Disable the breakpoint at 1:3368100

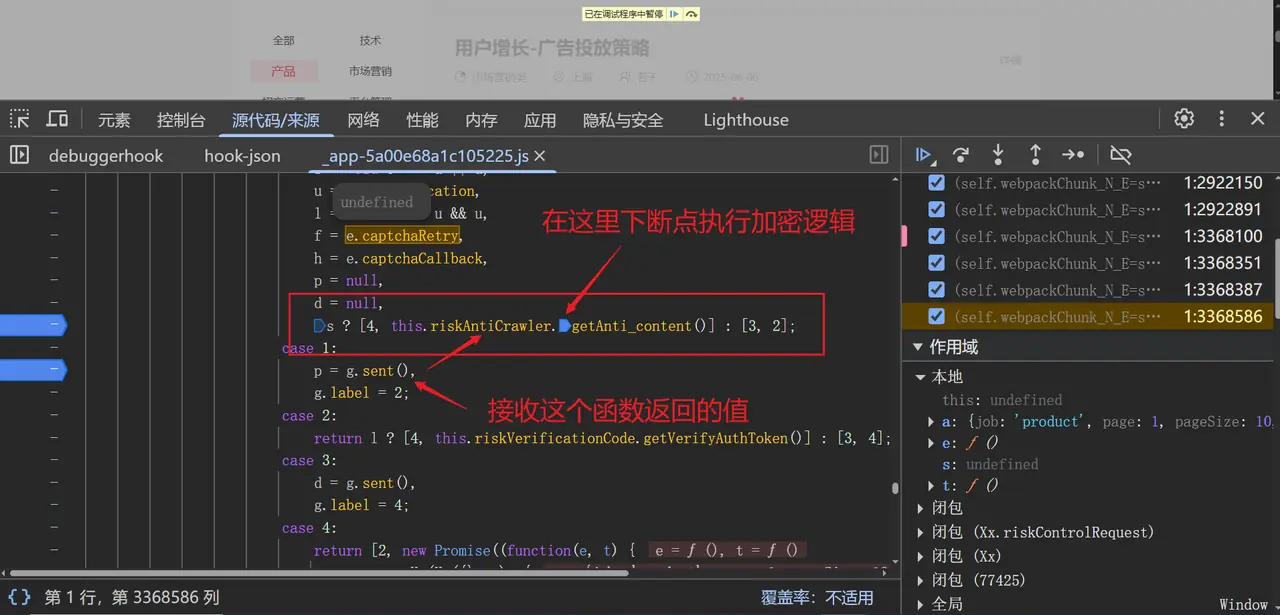pyautogui.click(x=936, y=237)
